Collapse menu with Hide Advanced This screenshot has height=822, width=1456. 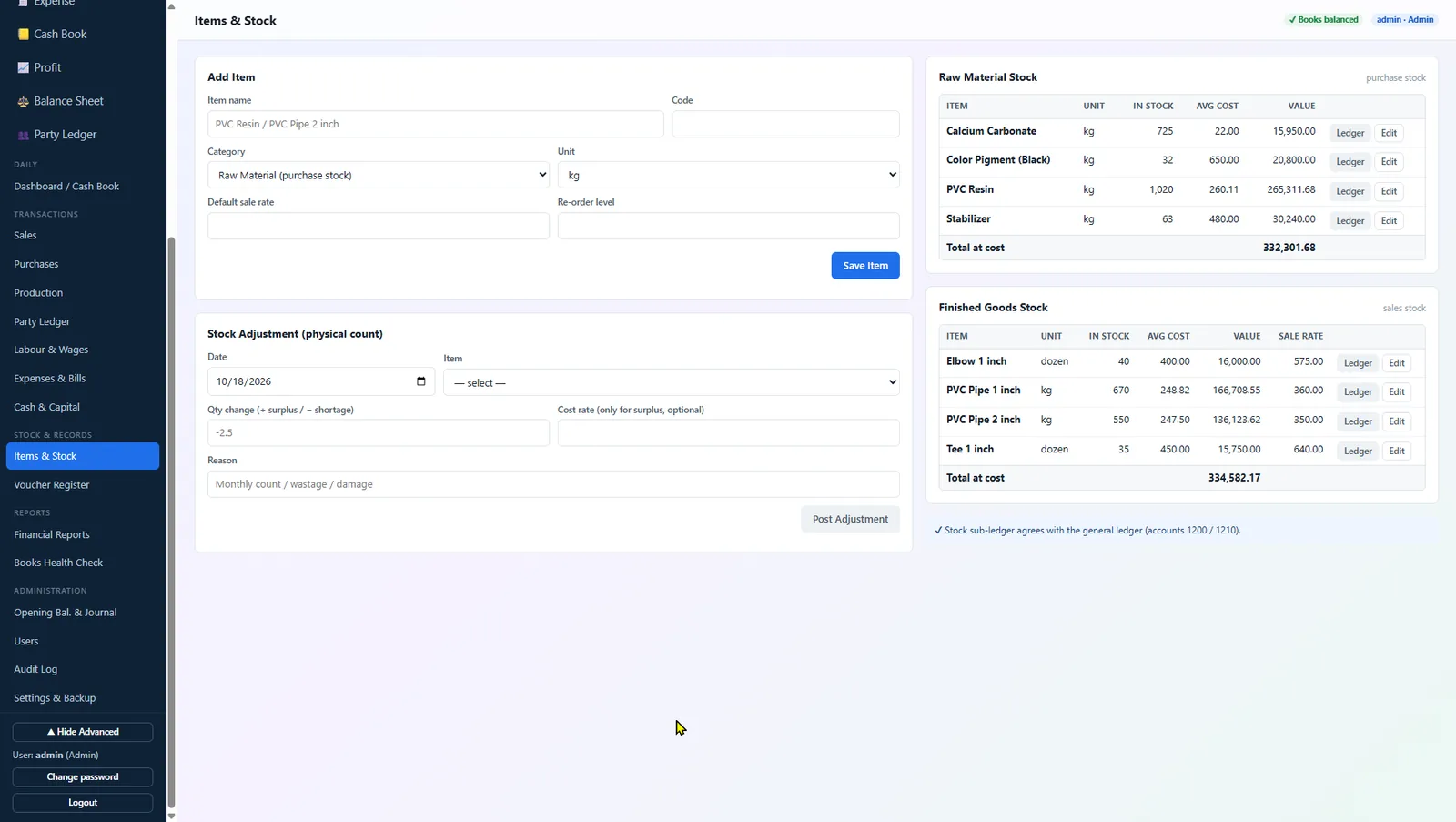coord(83,732)
